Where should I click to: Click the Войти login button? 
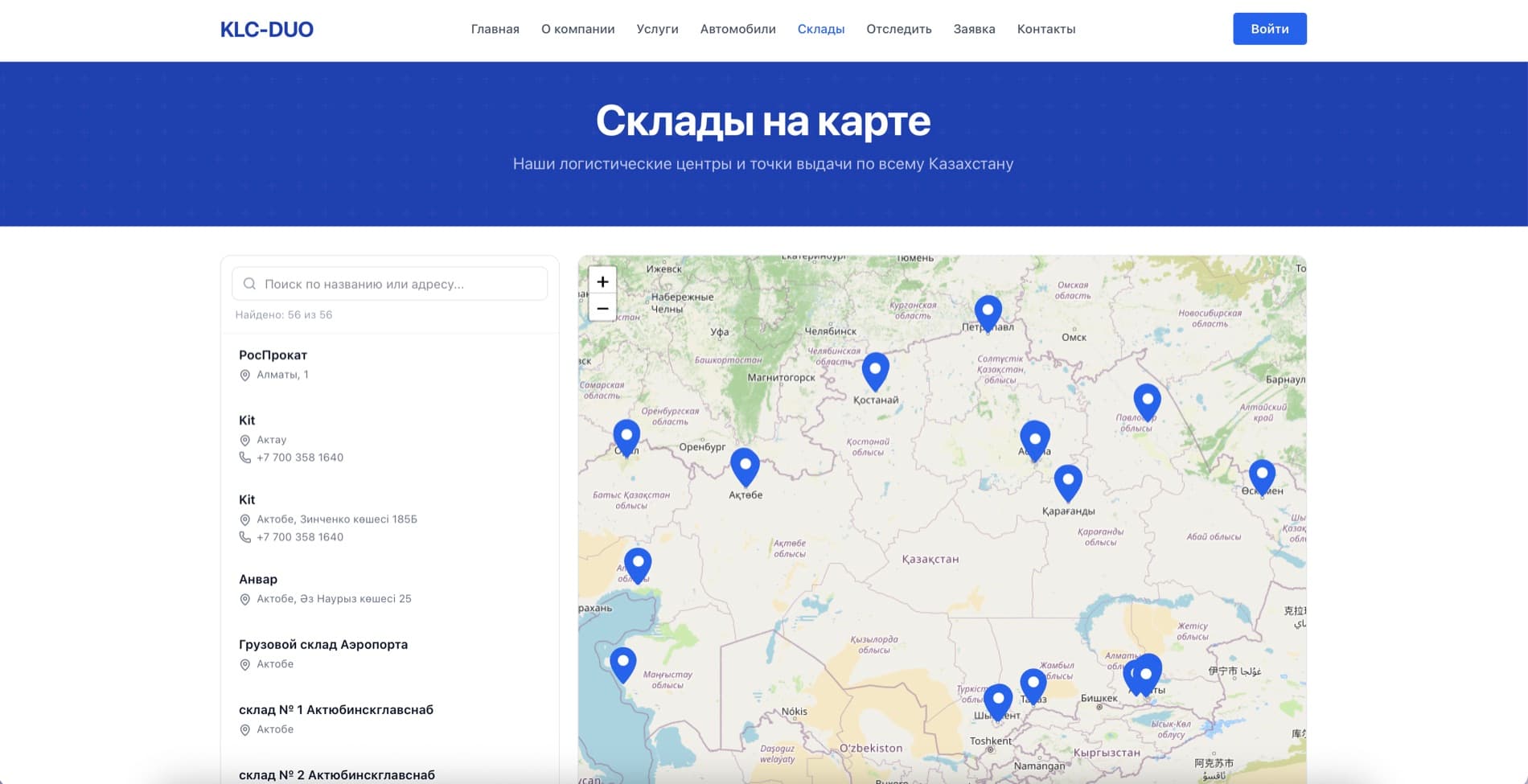pyautogui.click(x=1270, y=29)
